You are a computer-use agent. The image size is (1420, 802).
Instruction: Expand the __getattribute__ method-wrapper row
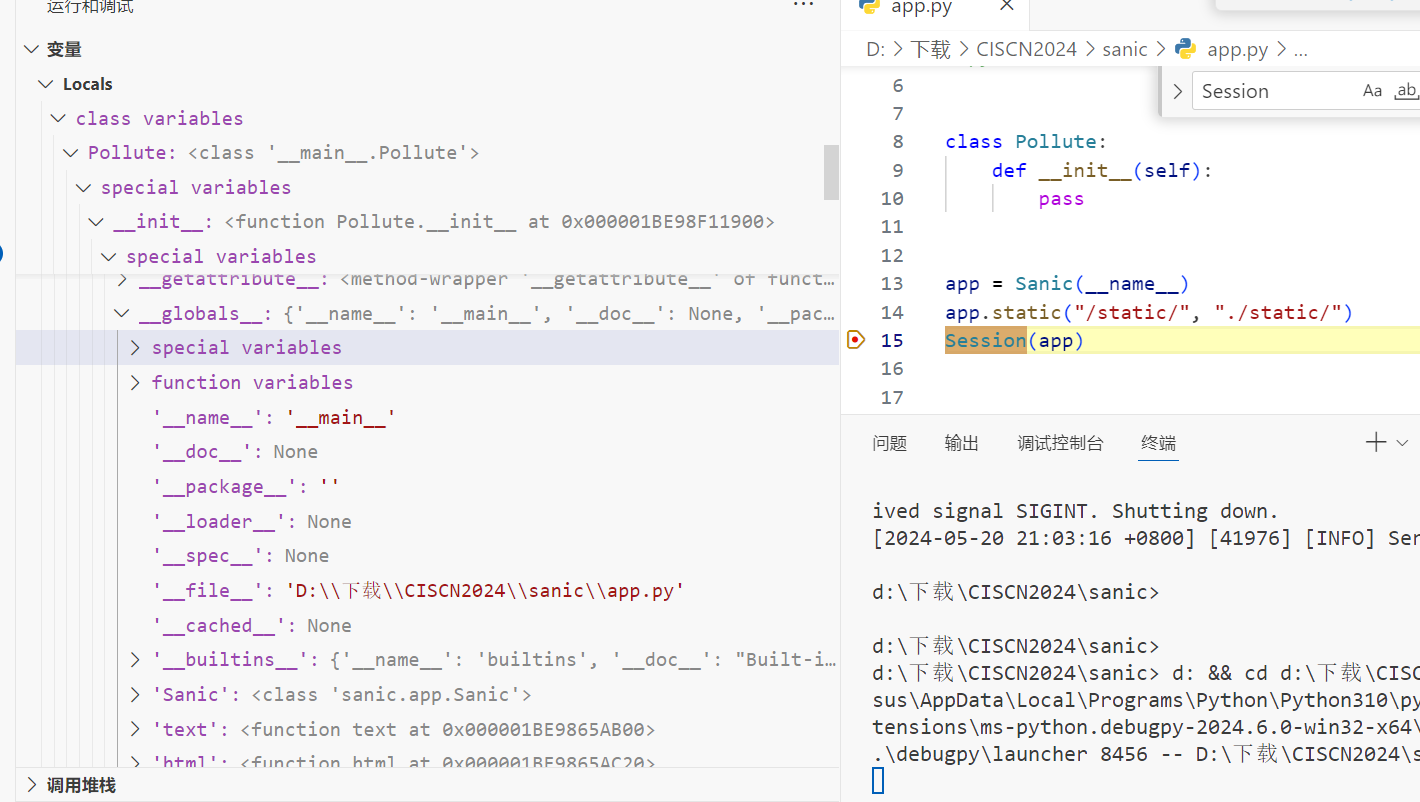[122, 280]
